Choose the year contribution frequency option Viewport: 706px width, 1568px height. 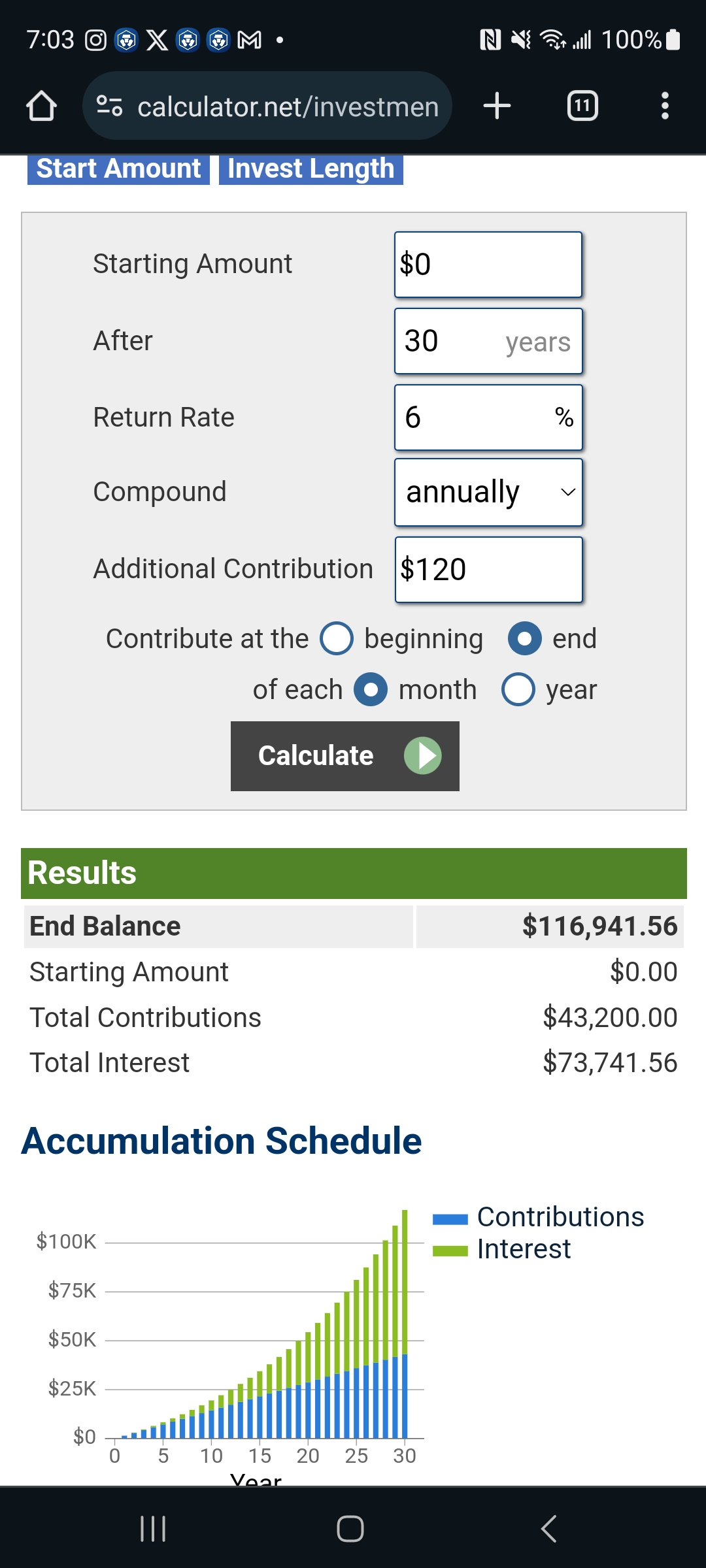pyautogui.click(x=518, y=689)
